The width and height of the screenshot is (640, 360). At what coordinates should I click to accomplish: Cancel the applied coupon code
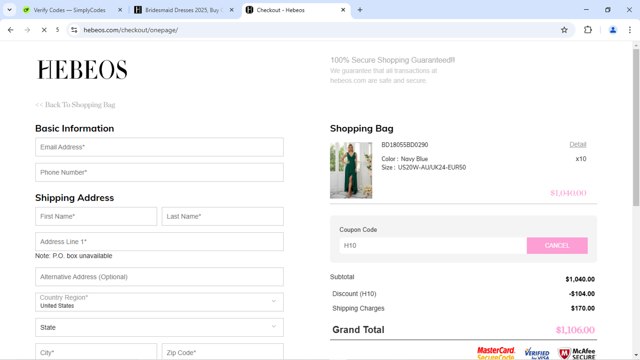[x=557, y=245]
